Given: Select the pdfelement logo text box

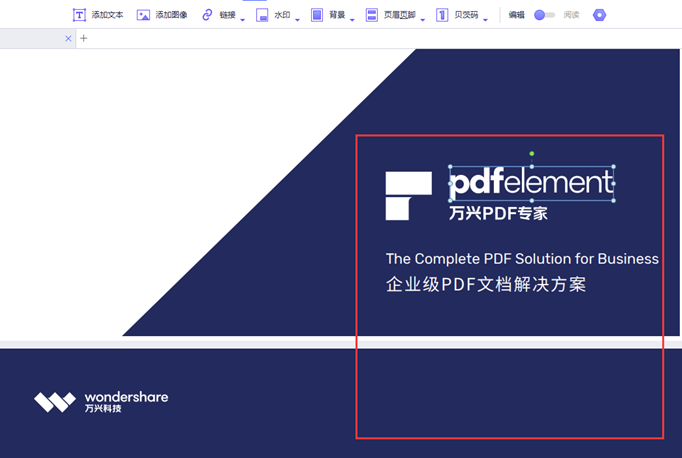Looking at the screenshot, I should point(532,183).
